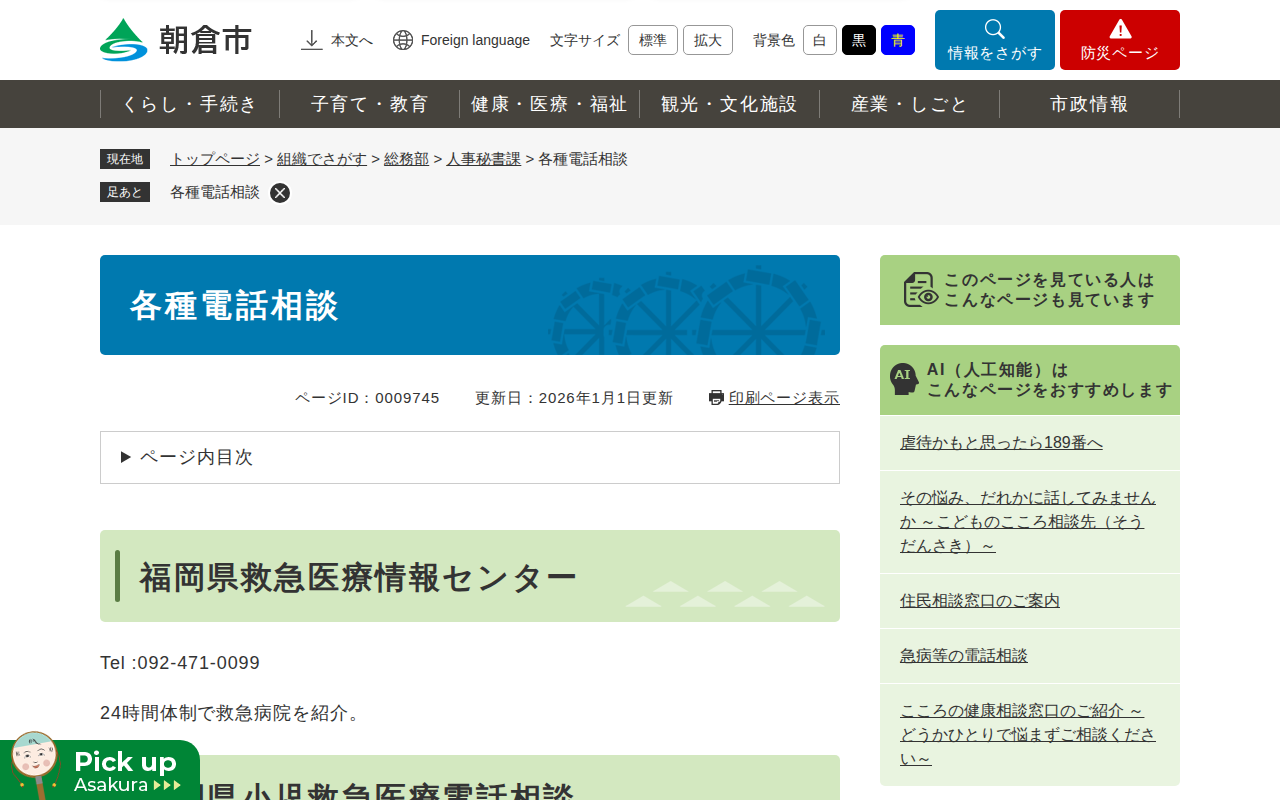Expand the このページを見ている人は panel
This screenshot has height=800, width=1280.
[1029, 290]
